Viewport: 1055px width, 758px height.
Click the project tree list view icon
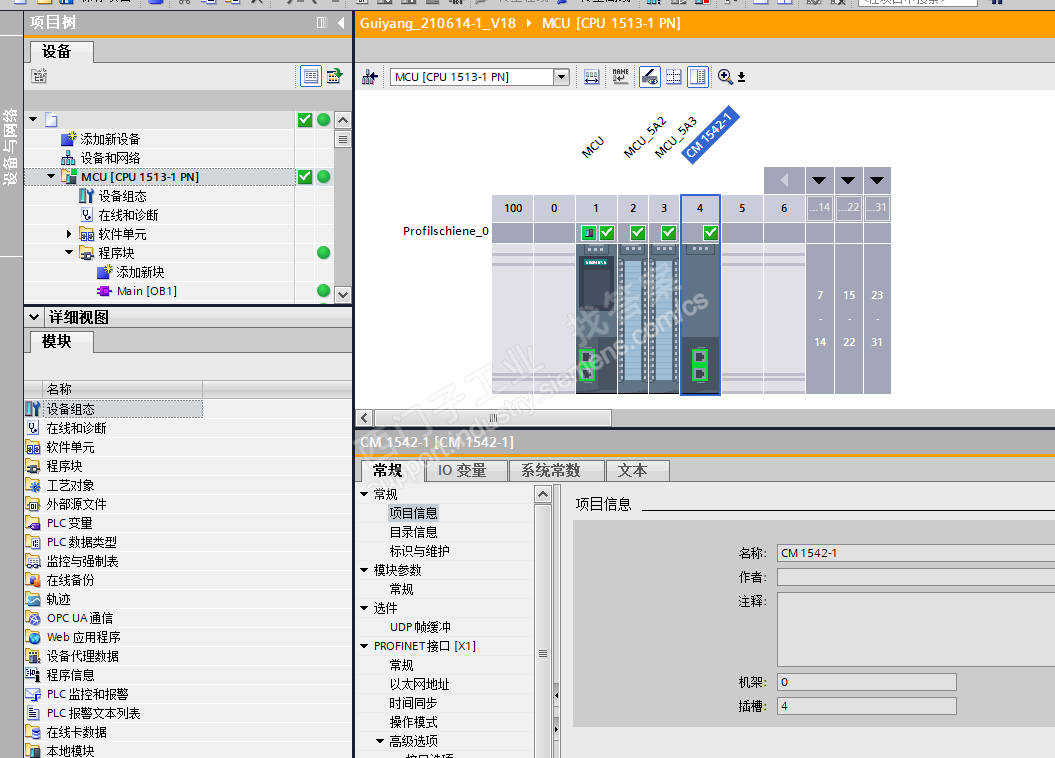(310, 77)
